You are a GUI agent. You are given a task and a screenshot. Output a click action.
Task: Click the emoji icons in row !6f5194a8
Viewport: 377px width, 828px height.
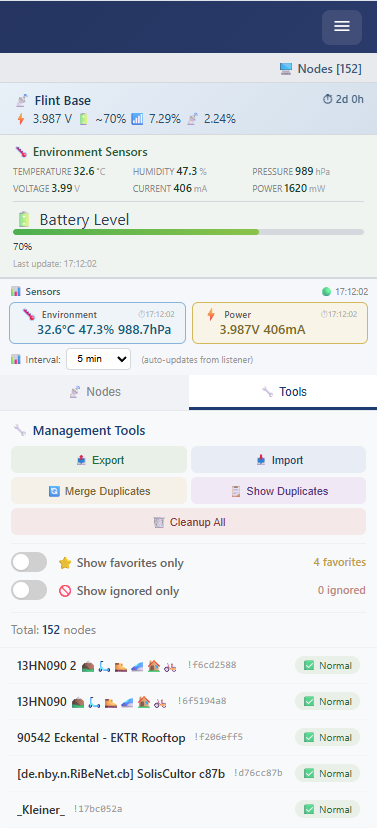point(118,702)
